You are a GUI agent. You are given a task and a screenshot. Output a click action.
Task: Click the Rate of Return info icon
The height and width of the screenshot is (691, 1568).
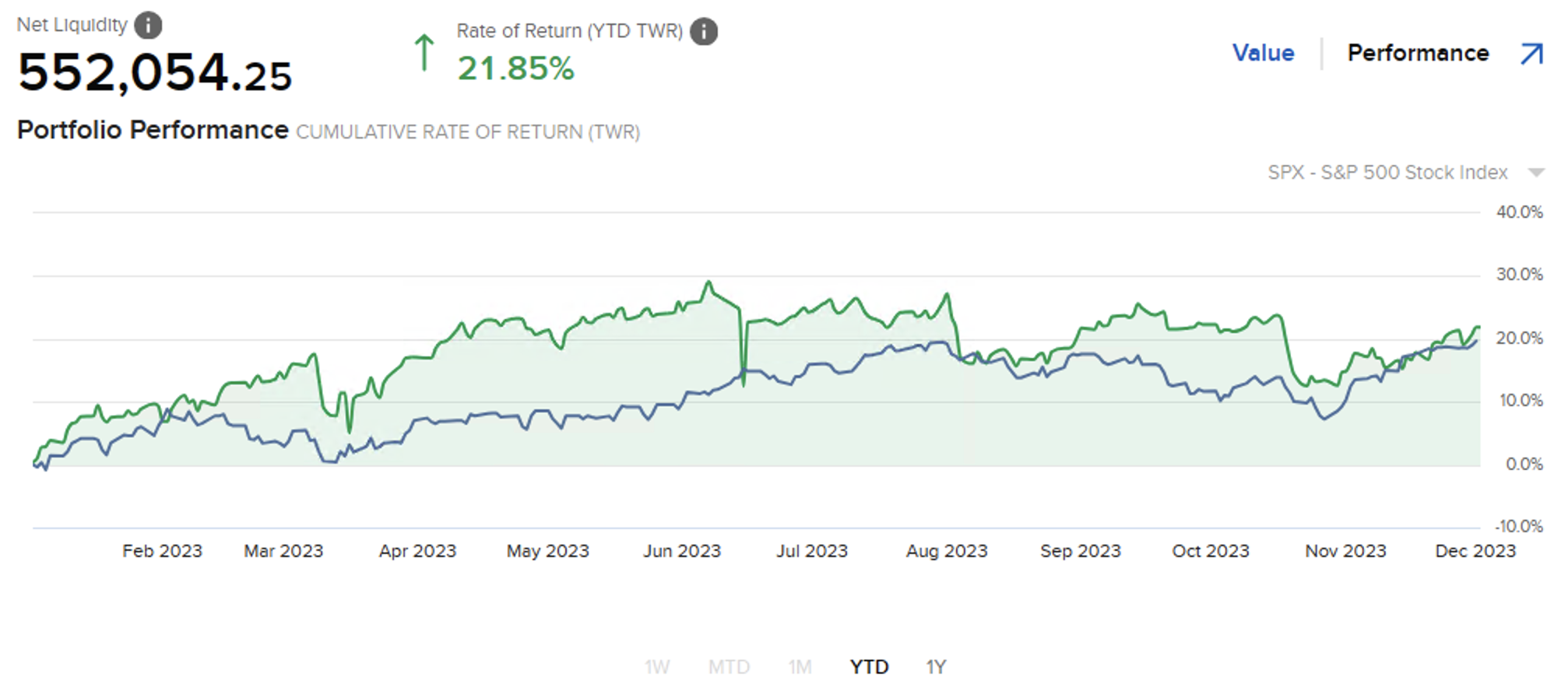[x=704, y=32]
